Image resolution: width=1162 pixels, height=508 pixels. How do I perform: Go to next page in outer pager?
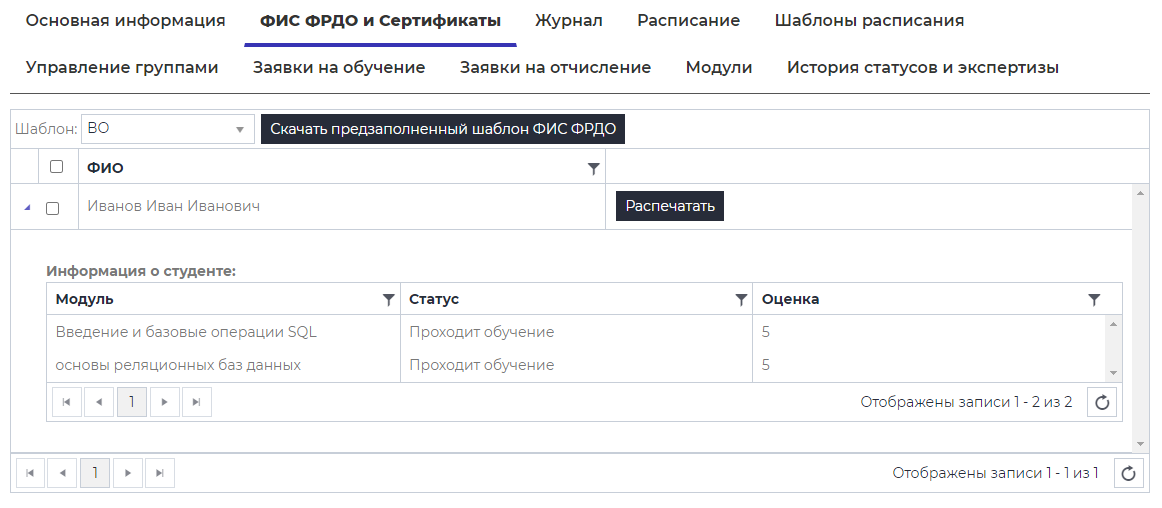click(x=127, y=474)
